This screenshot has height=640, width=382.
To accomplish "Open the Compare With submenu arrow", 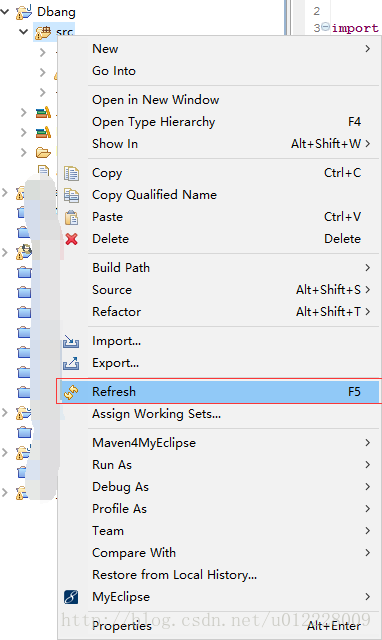I will click(368, 553).
